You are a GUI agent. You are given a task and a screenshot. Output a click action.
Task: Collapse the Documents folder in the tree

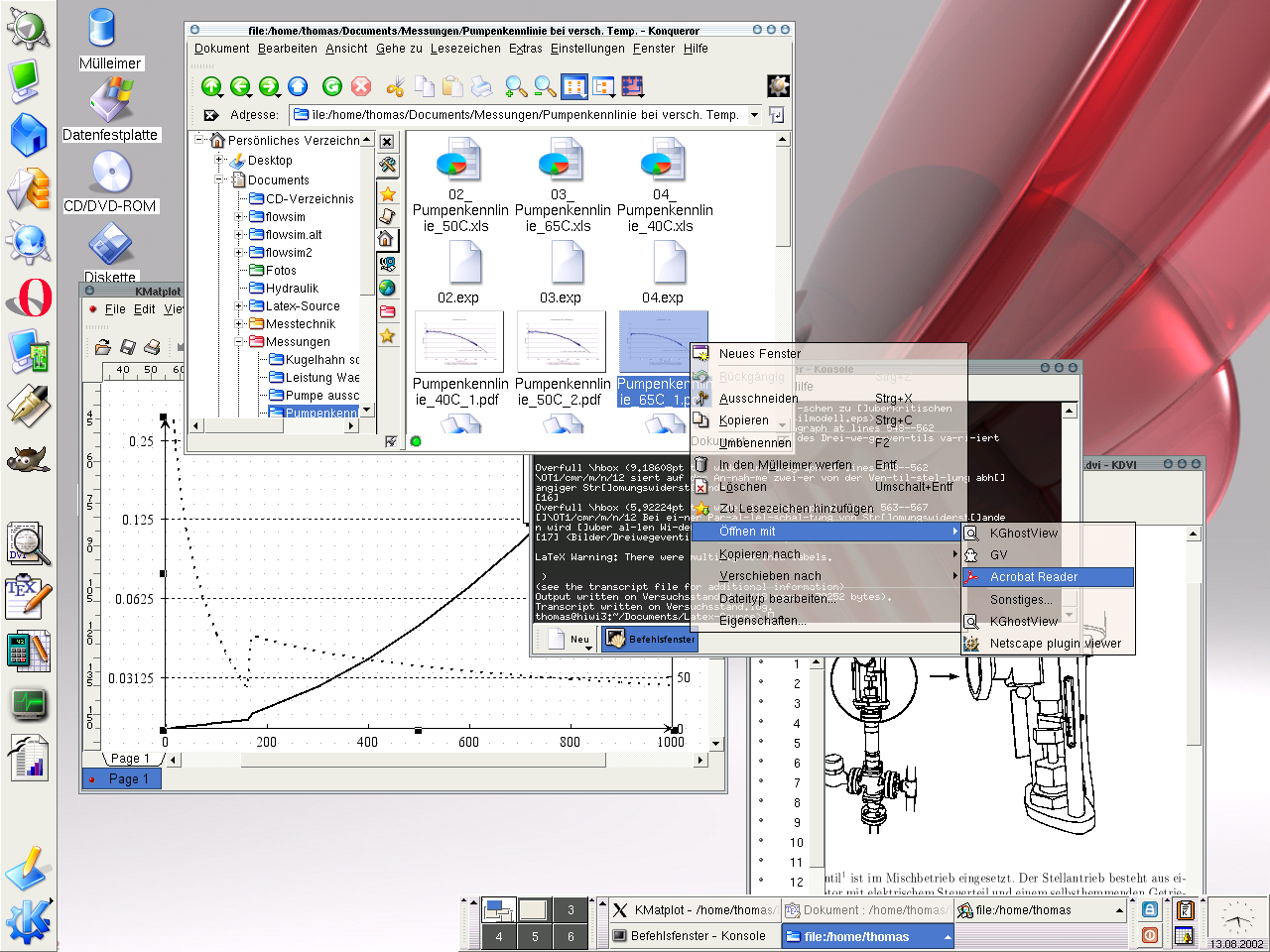[x=220, y=179]
